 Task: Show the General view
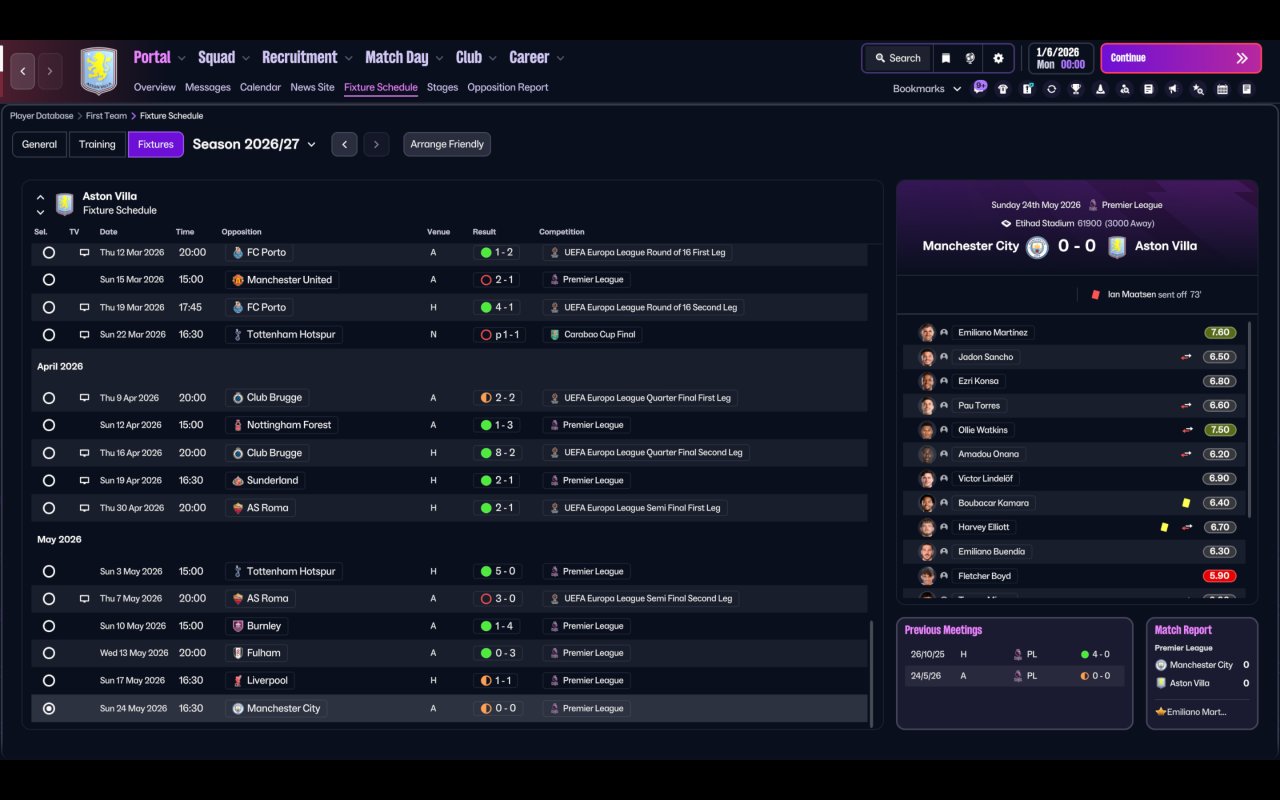pos(40,144)
